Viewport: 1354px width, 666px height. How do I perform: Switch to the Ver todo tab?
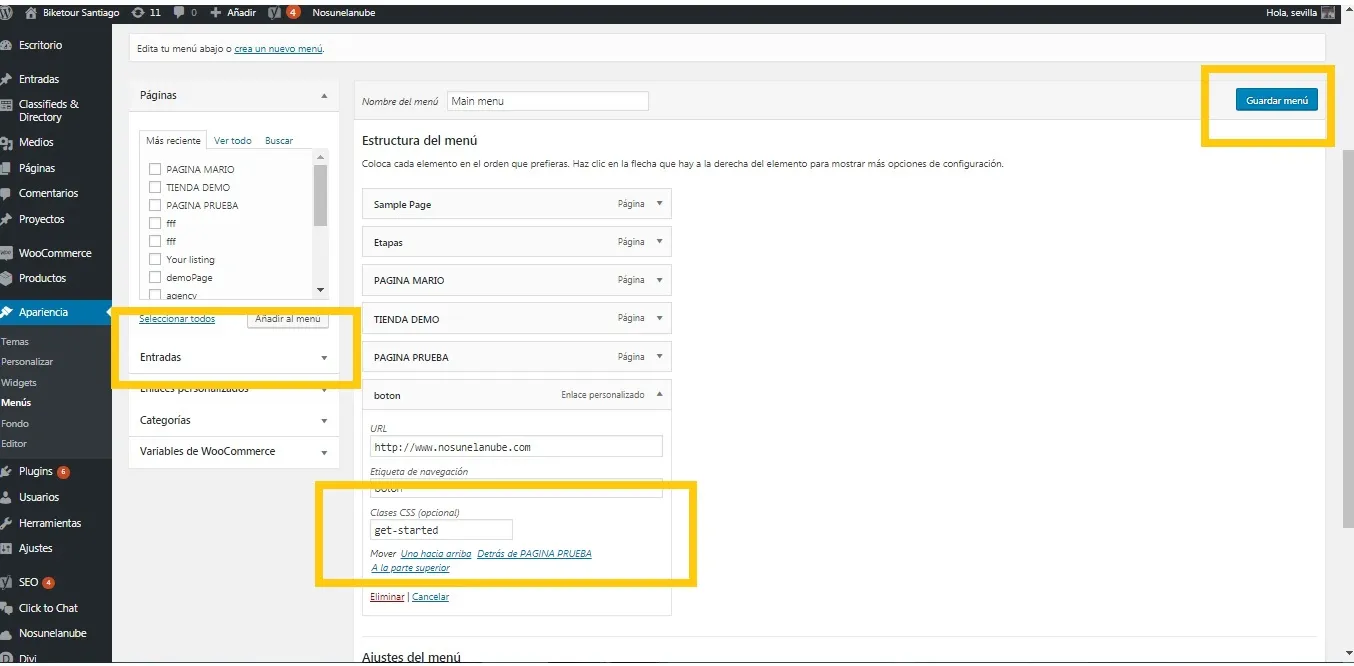[232, 141]
